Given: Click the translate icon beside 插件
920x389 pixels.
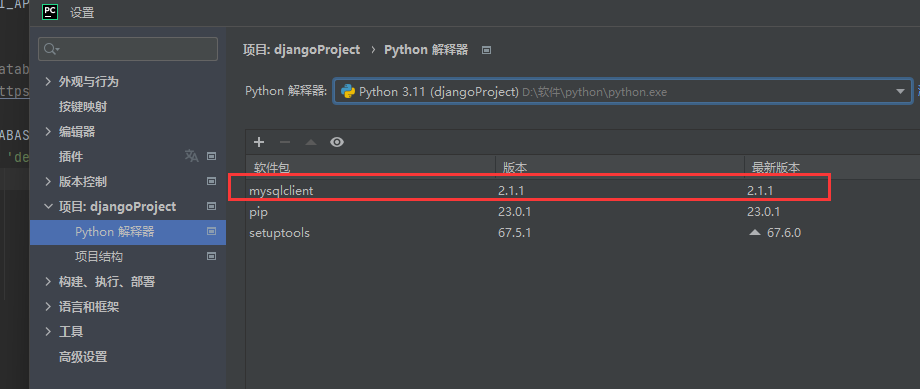Looking at the screenshot, I should tap(191, 156).
